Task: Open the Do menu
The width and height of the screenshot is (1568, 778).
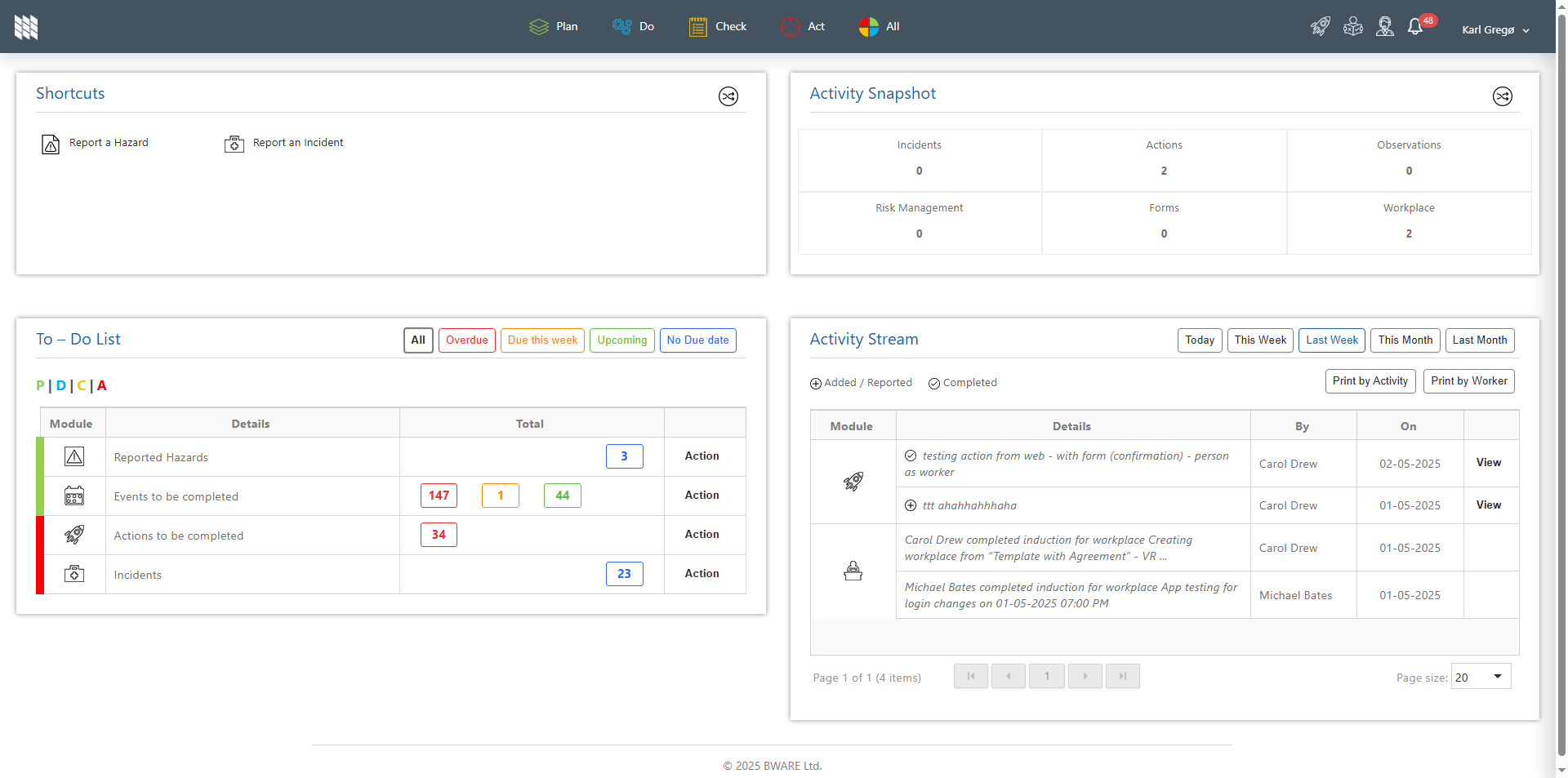Action: point(633,27)
